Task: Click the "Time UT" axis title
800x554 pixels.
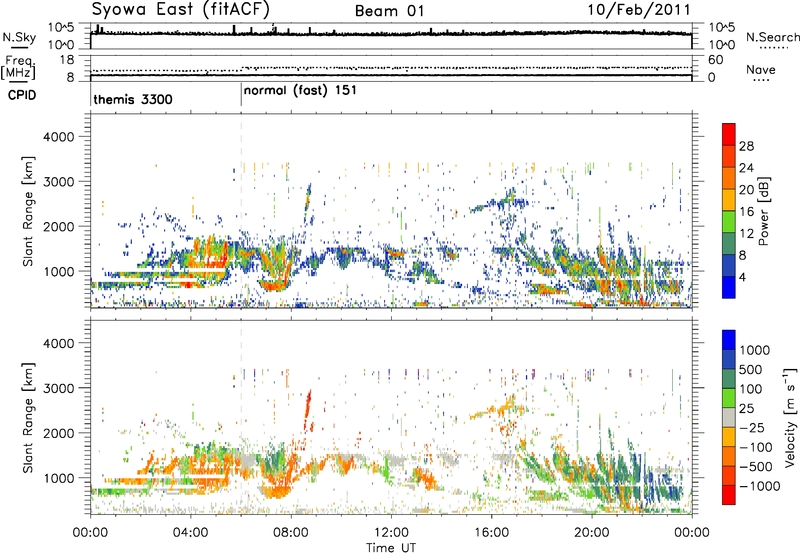Action: [391, 548]
